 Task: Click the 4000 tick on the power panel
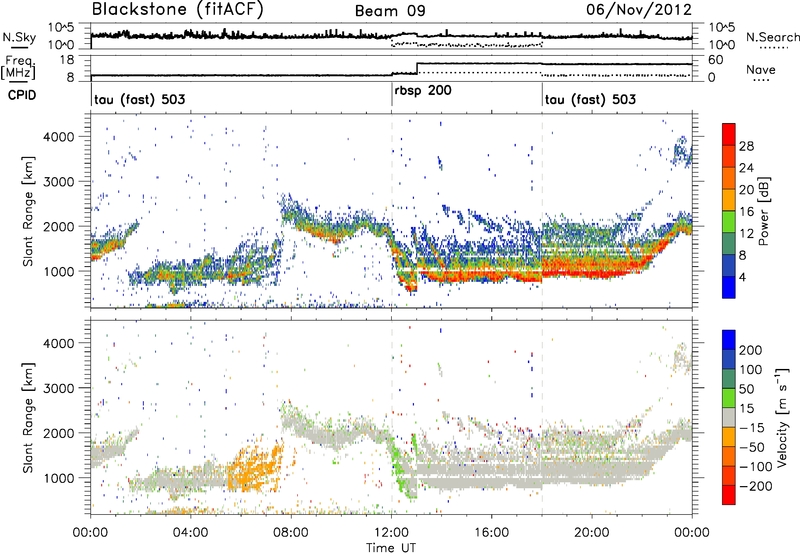[x=58, y=137]
